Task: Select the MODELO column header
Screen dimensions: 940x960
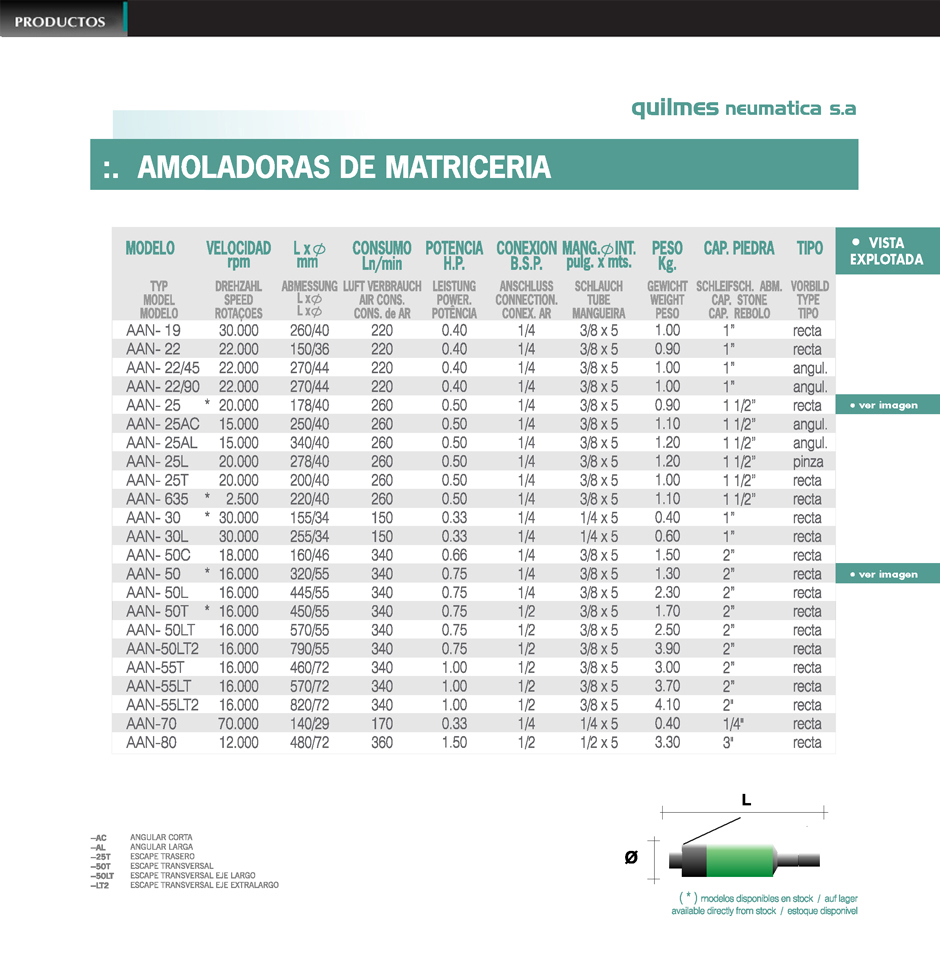Action: [150, 248]
